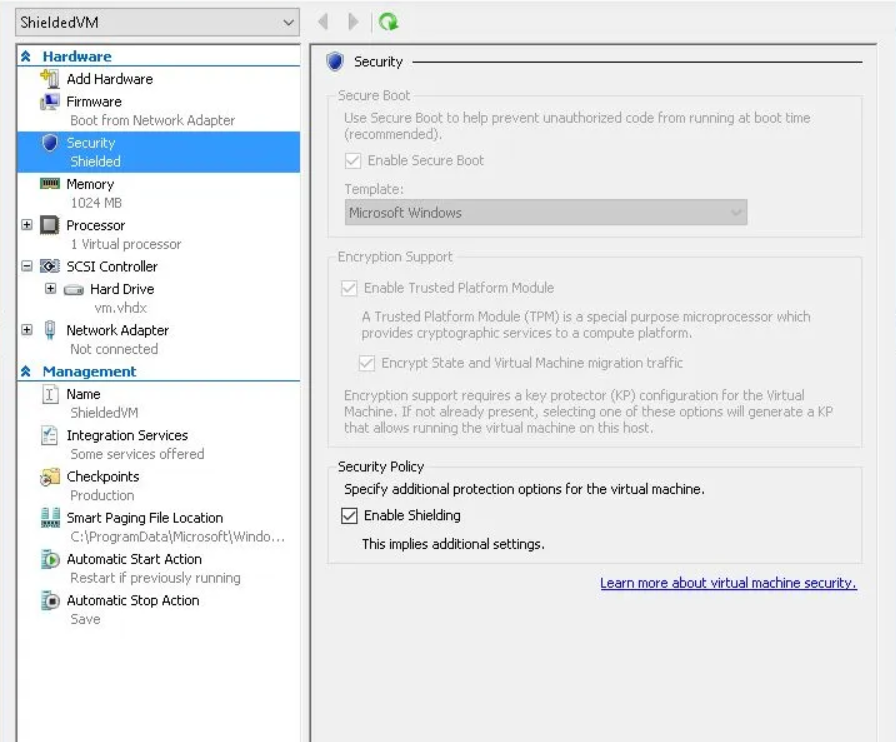896x742 pixels.
Task: Click the Add Hardware icon
Action: (x=50, y=79)
